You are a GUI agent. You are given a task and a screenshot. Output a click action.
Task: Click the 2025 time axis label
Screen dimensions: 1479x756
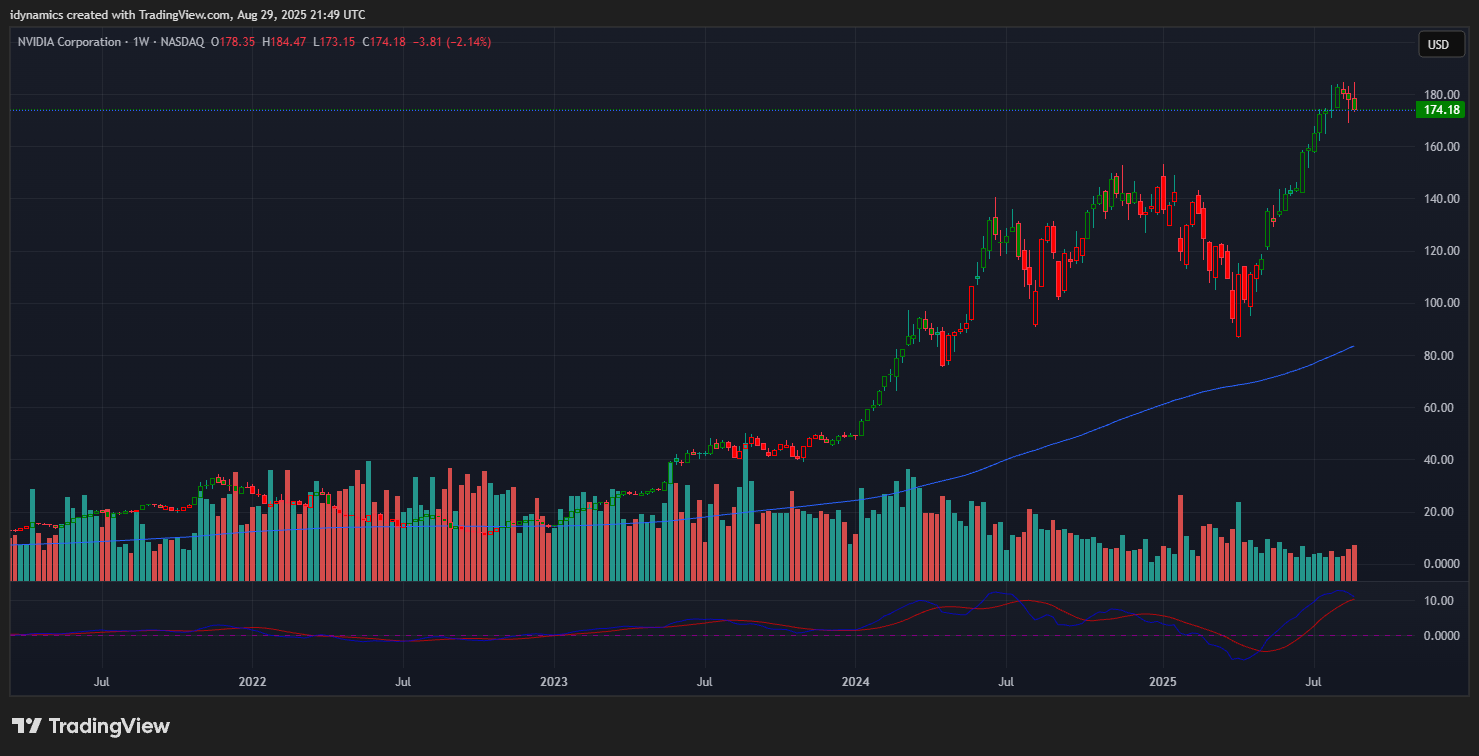click(1163, 682)
